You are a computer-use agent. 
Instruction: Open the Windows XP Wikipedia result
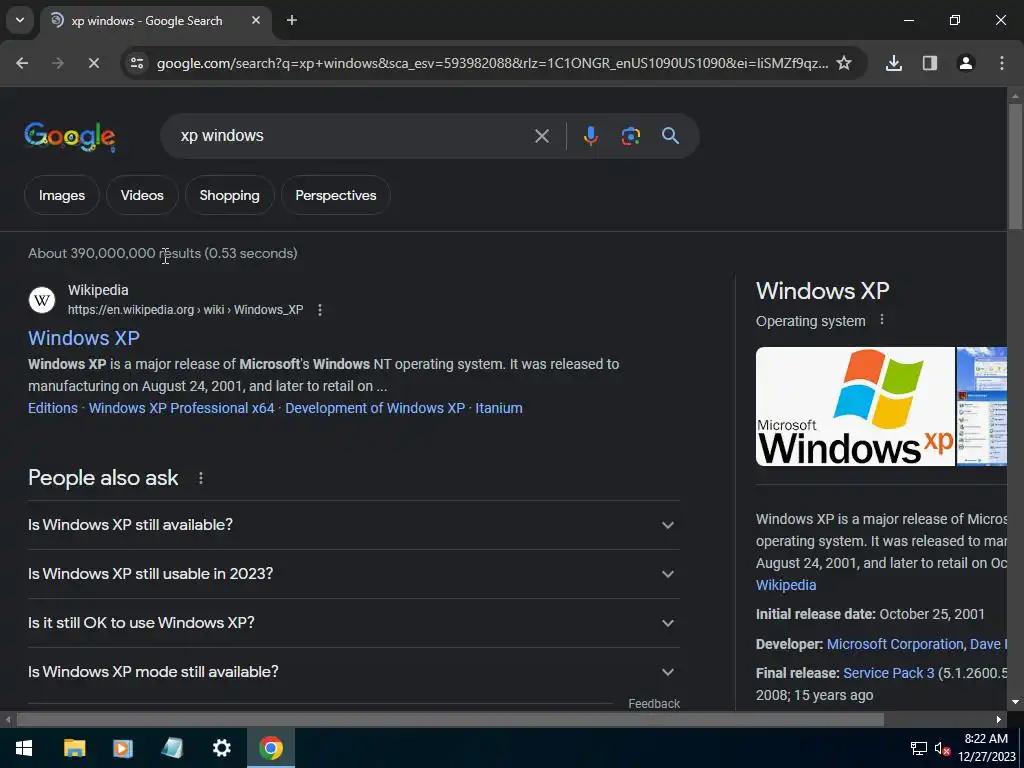pyautogui.click(x=84, y=338)
